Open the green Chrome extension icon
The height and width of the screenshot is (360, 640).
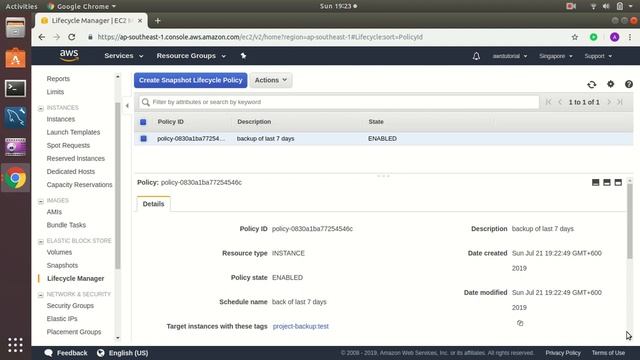pos(593,37)
